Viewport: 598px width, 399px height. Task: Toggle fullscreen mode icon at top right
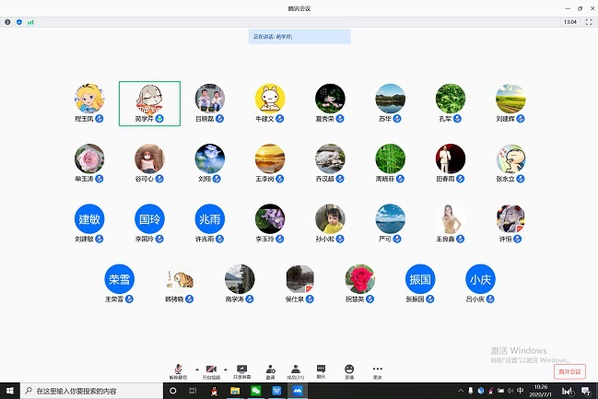(x=588, y=22)
